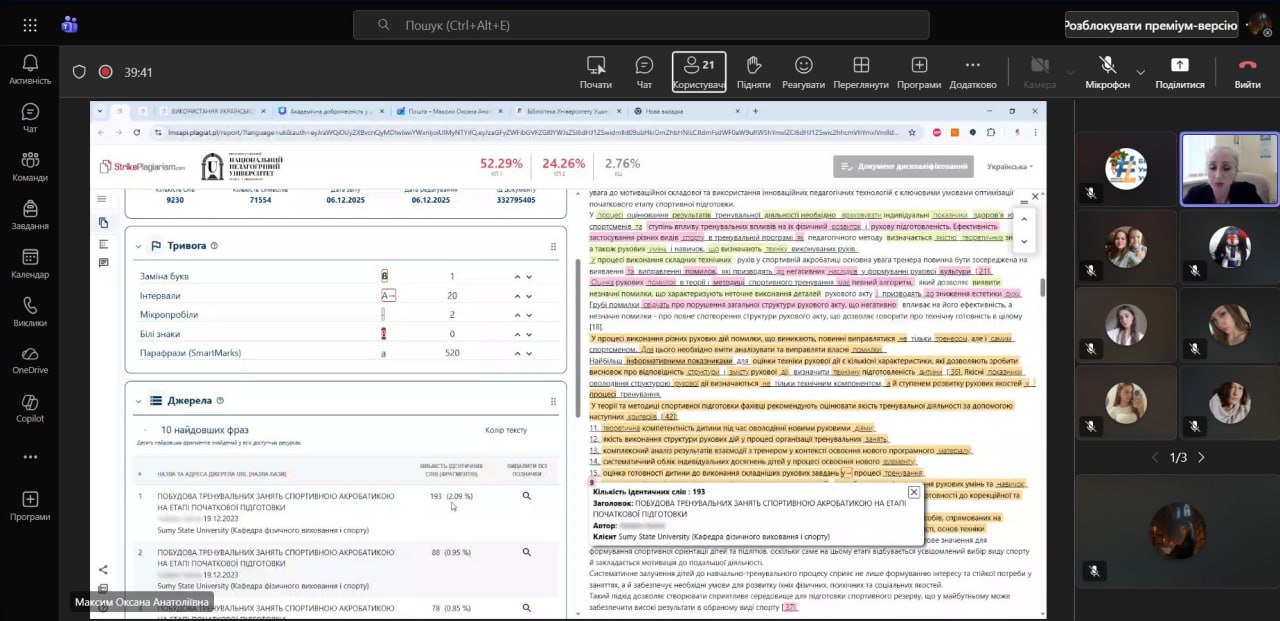1280x621 pixels.
Task: Open Activity (Активність) notifications in sidebar
Action: 30,69
